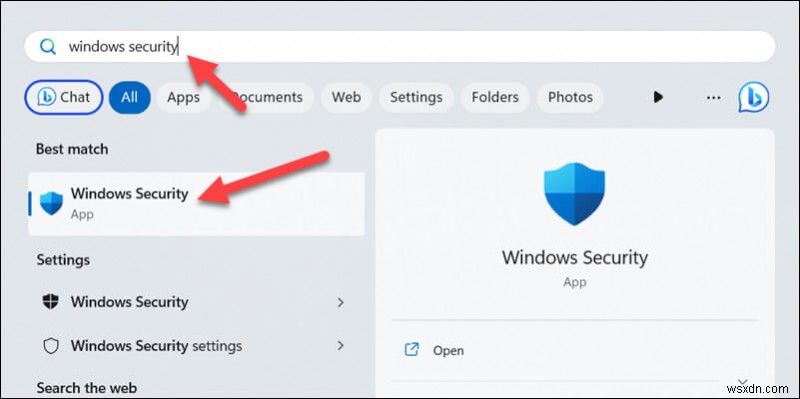The width and height of the screenshot is (800, 399).
Task: Open the three-dot options menu
Action: point(713,97)
